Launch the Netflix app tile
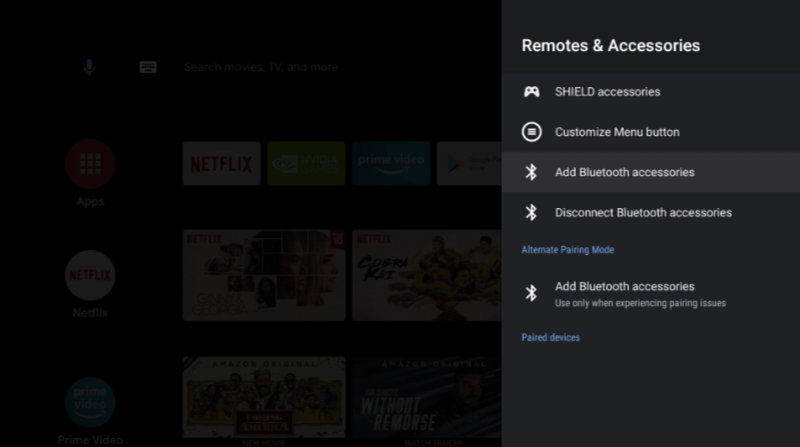800x447 pixels. [x=221, y=163]
